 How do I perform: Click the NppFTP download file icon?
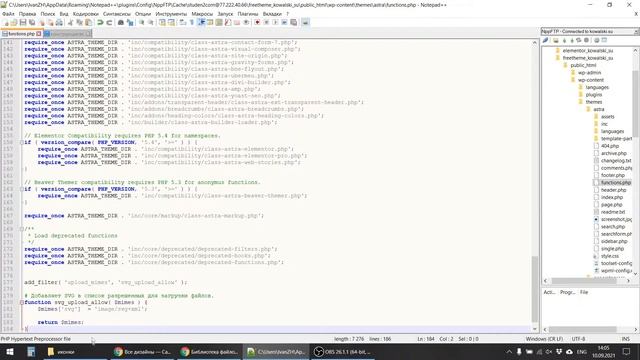pos(564,40)
